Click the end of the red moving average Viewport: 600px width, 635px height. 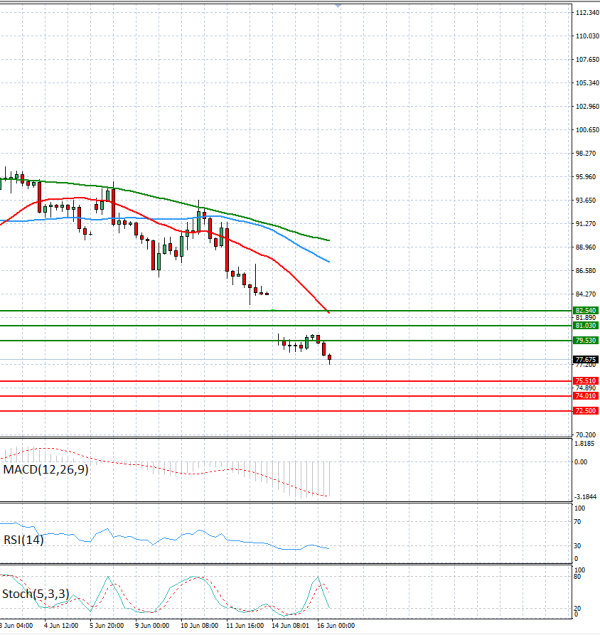point(328,312)
